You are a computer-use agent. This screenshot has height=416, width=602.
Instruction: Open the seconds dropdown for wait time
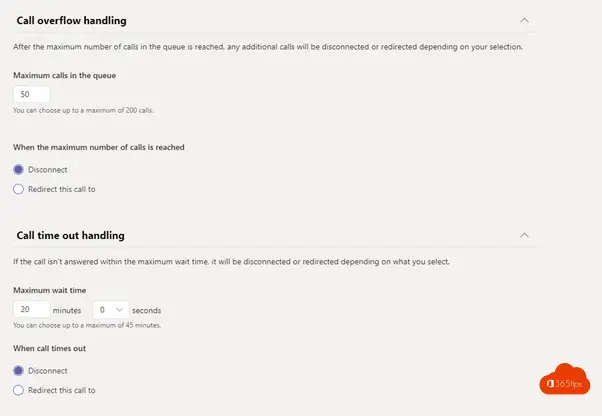[x=111, y=309]
